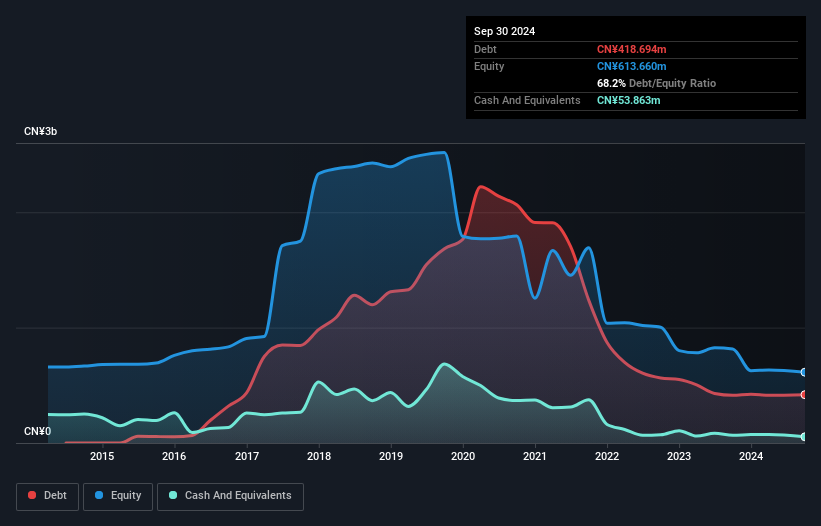Screen dimensions: 821x526
Task: Click the CN¥0 y-axis label
Action: [38, 431]
